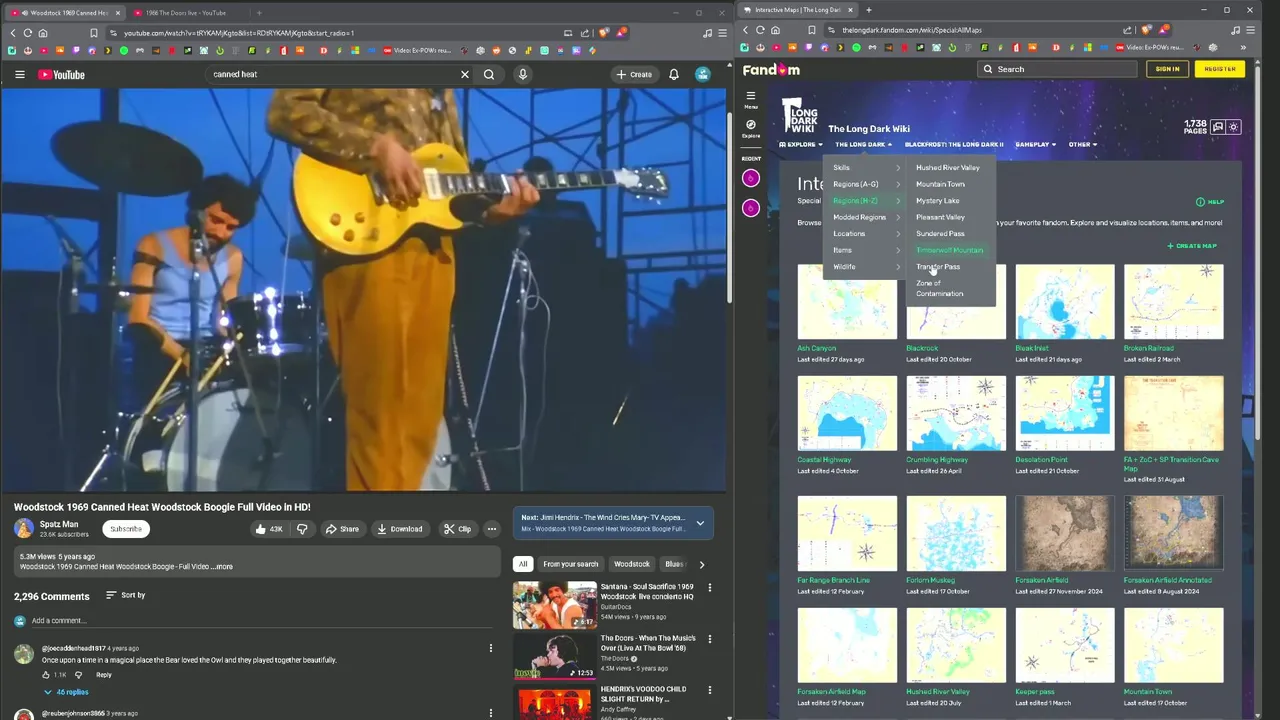1280x720 pixels.
Task: Select the All filter chip
Action: pyautogui.click(x=522, y=564)
